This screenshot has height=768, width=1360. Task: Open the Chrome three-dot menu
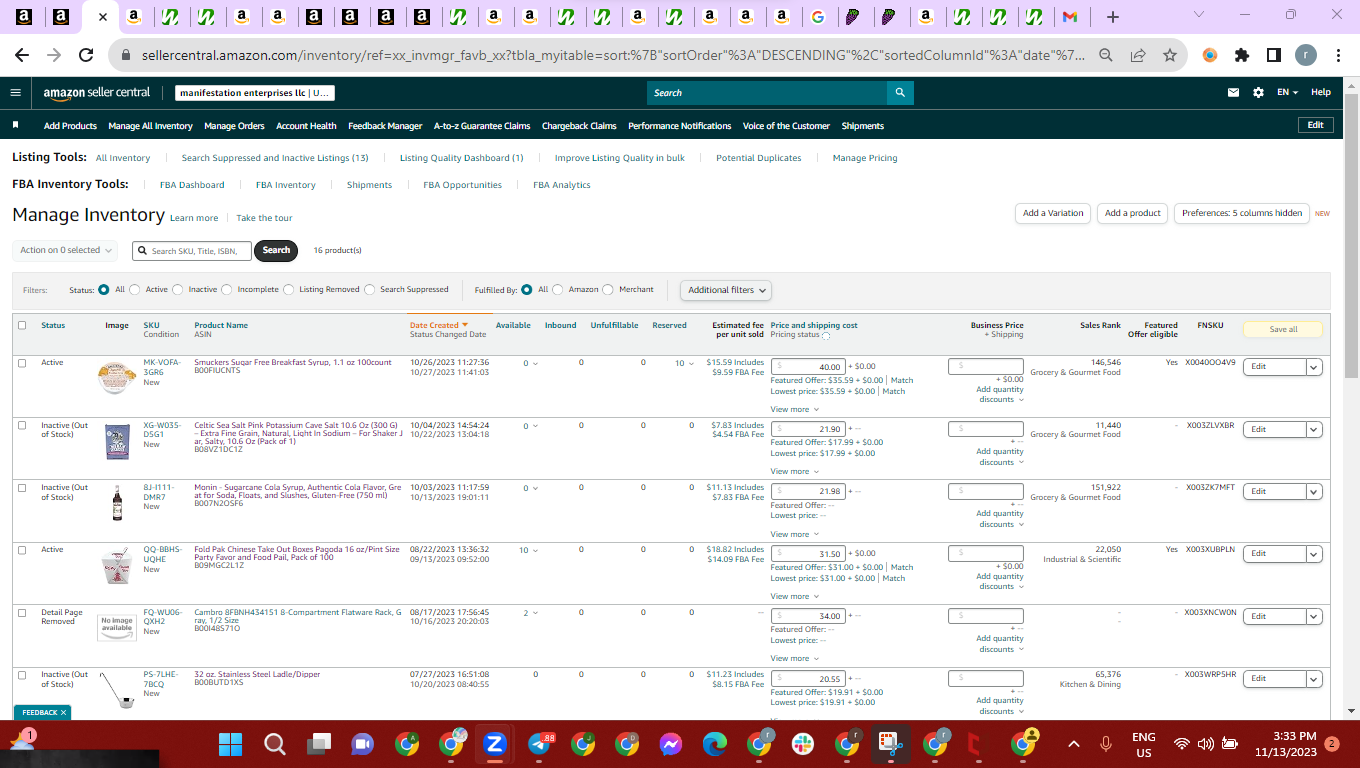[1338, 56]
